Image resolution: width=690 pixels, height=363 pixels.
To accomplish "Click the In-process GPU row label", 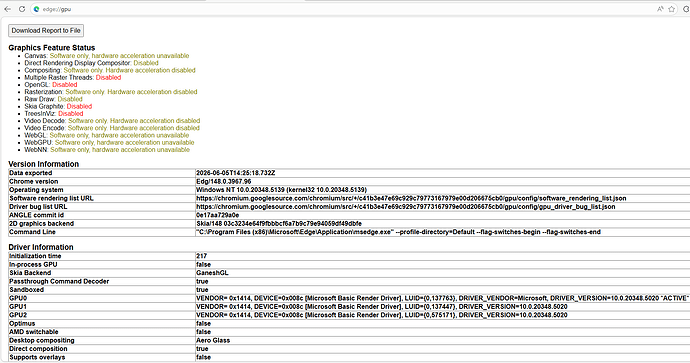I will point(33,264).
